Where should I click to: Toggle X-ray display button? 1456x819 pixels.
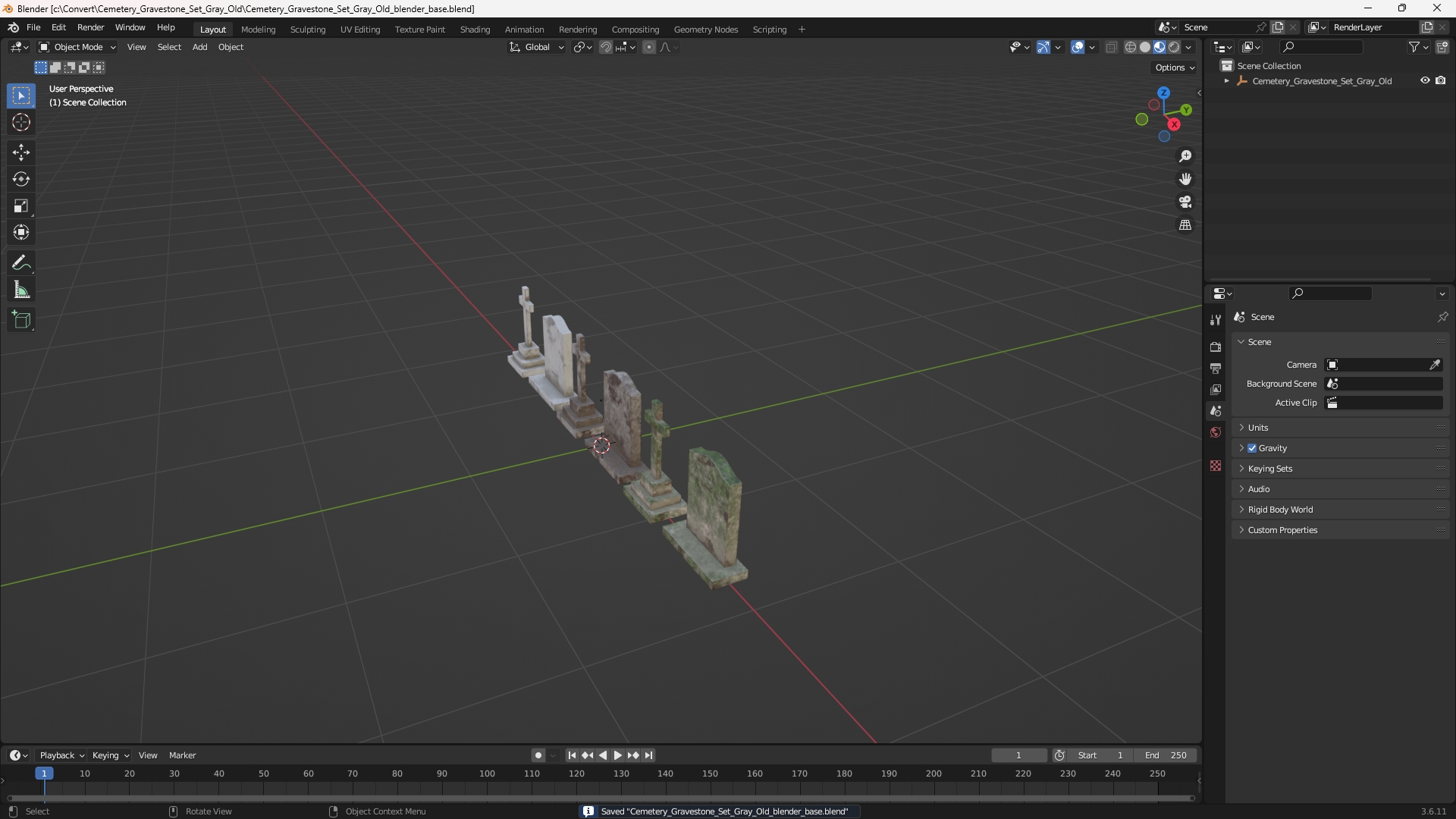1112,47
